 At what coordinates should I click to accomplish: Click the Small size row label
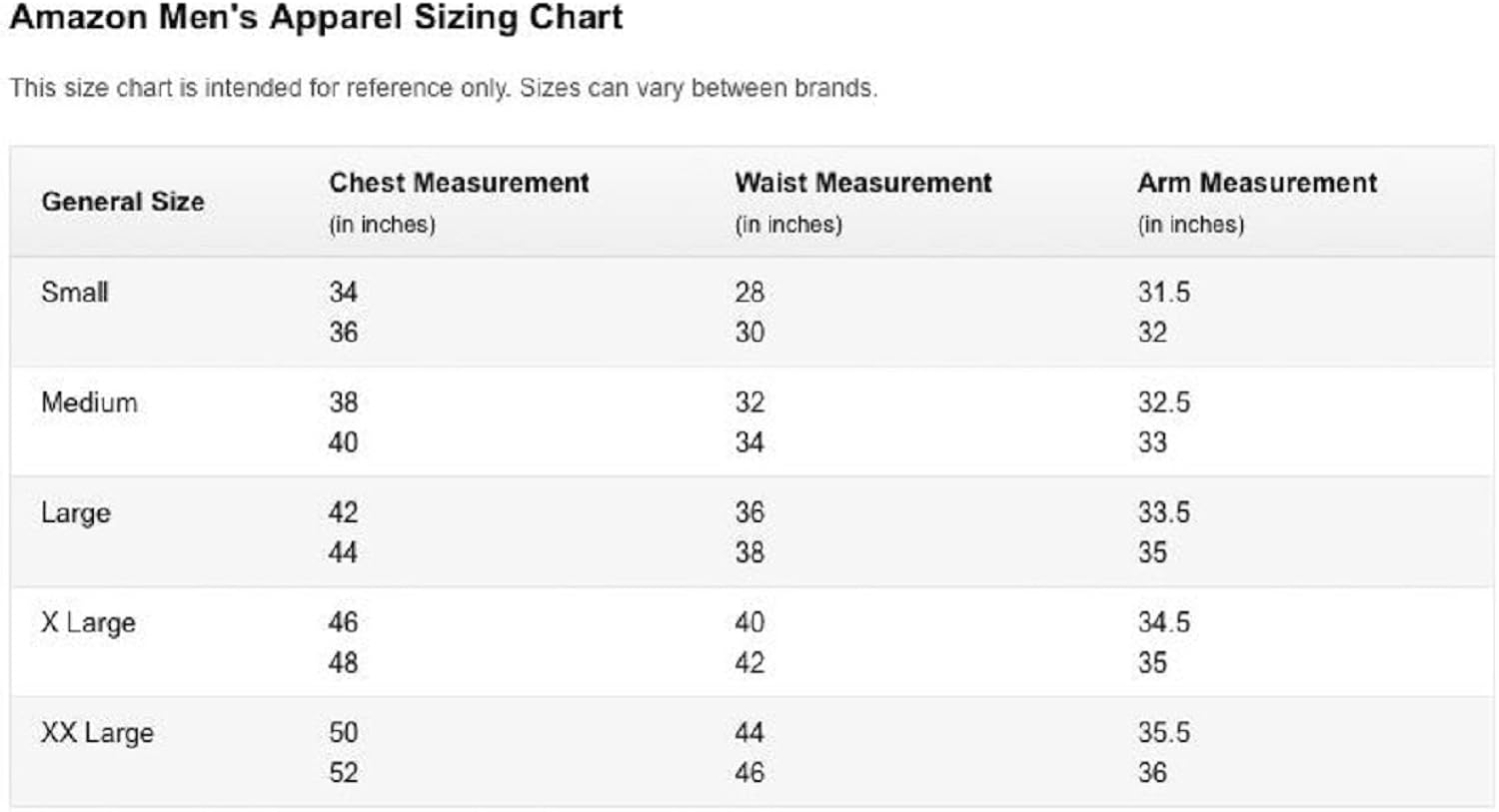click(x=75, y=293)
